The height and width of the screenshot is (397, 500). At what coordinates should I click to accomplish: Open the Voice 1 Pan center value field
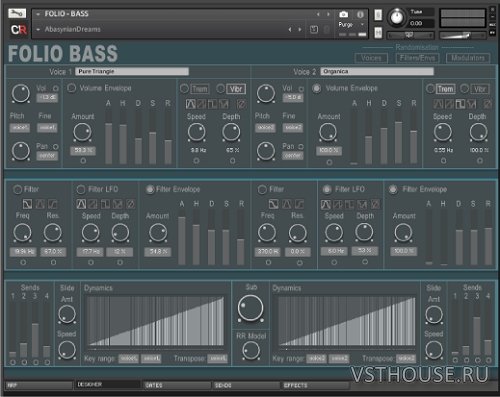point(47,156)
